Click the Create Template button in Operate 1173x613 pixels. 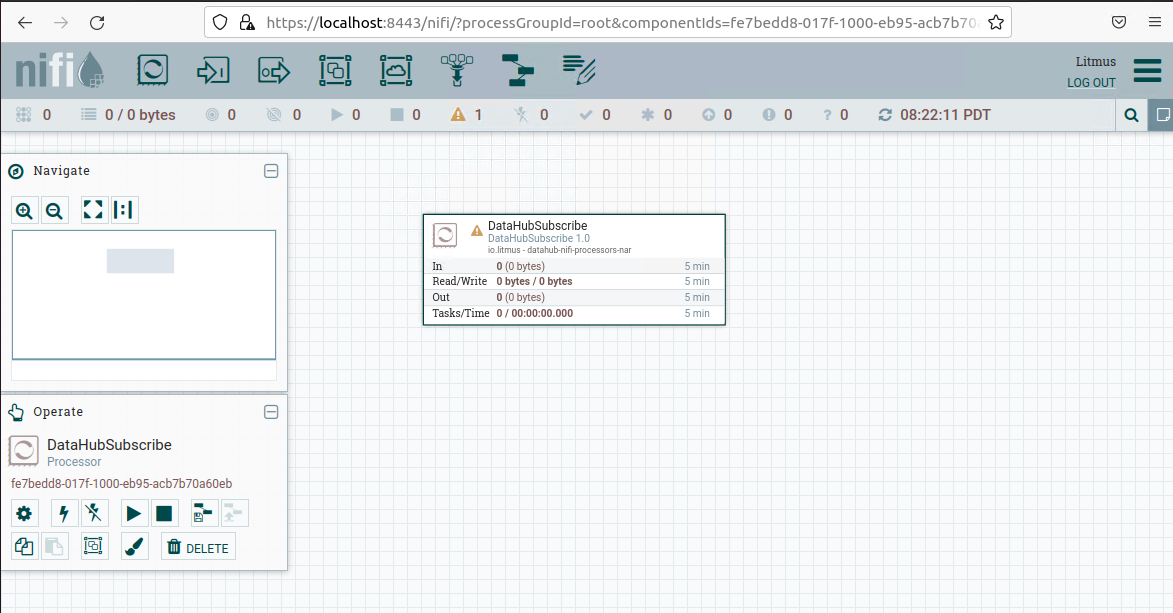click(x=203, y=513)
